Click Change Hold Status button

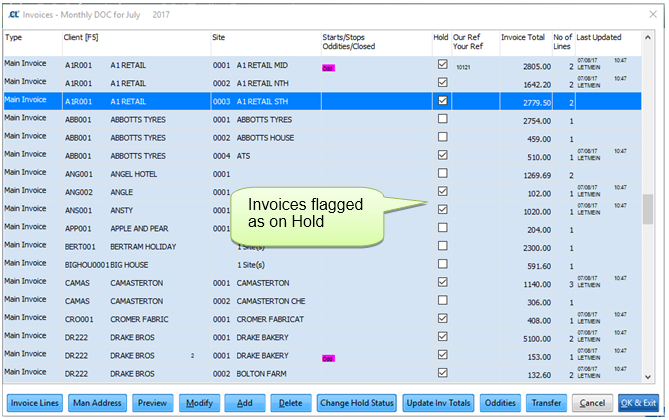[x=357, y=402]
